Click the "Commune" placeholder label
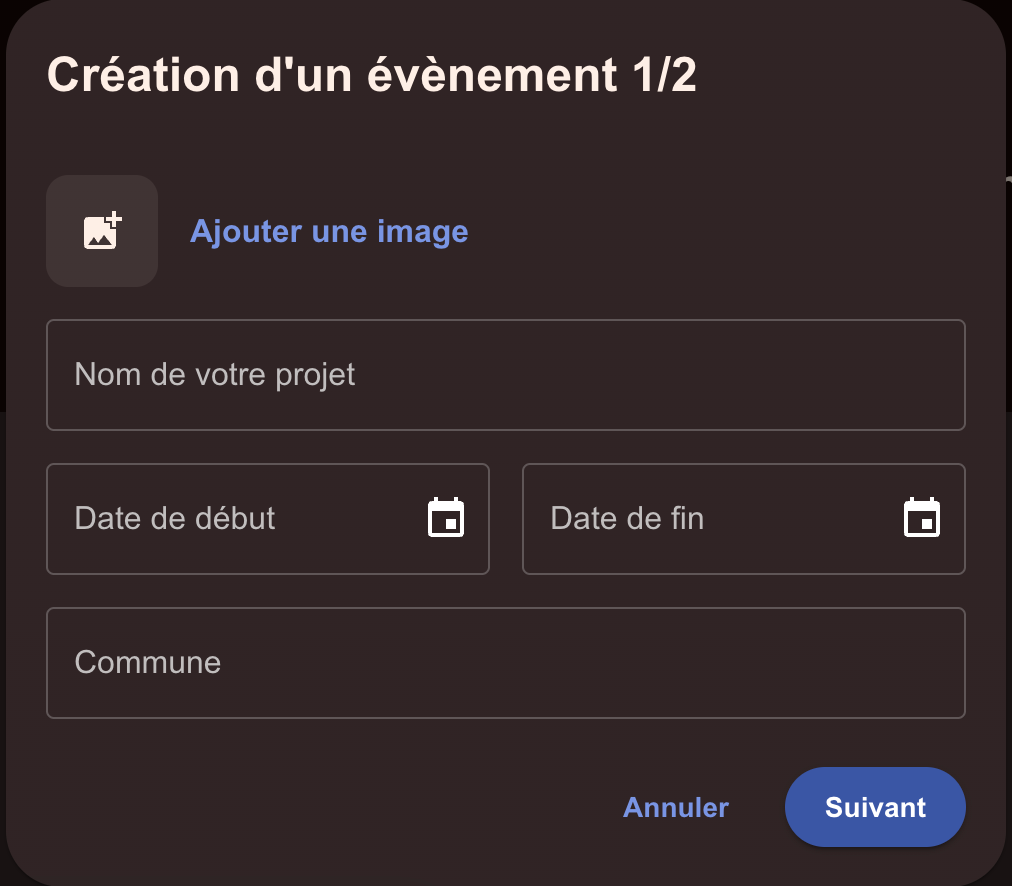This screenshot has height=886, width=1012. (x=148, y=663)
